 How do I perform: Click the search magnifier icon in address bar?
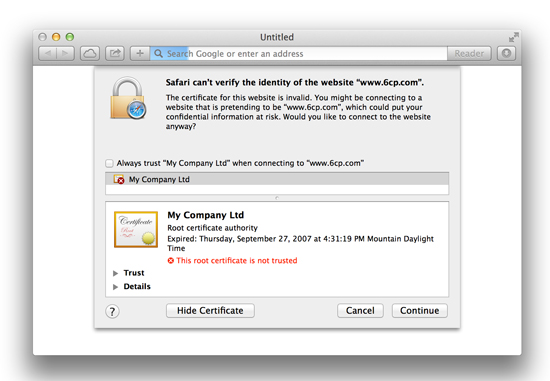tap(159, 54)
